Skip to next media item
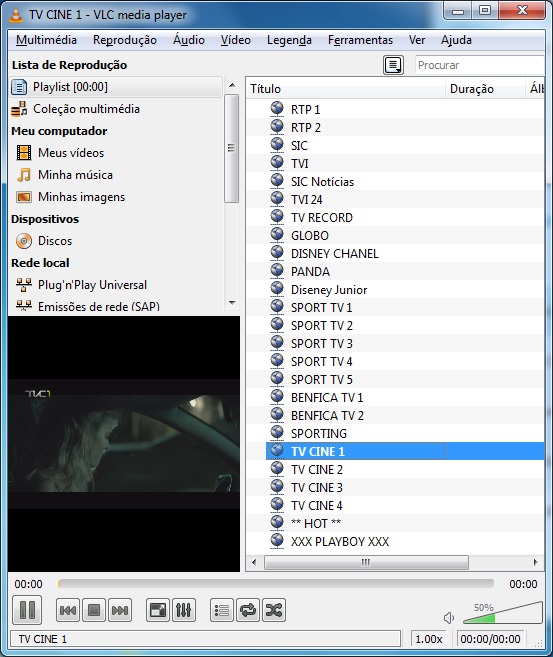Viewport: 553px width, 657px height. click(x=120, y=610)
